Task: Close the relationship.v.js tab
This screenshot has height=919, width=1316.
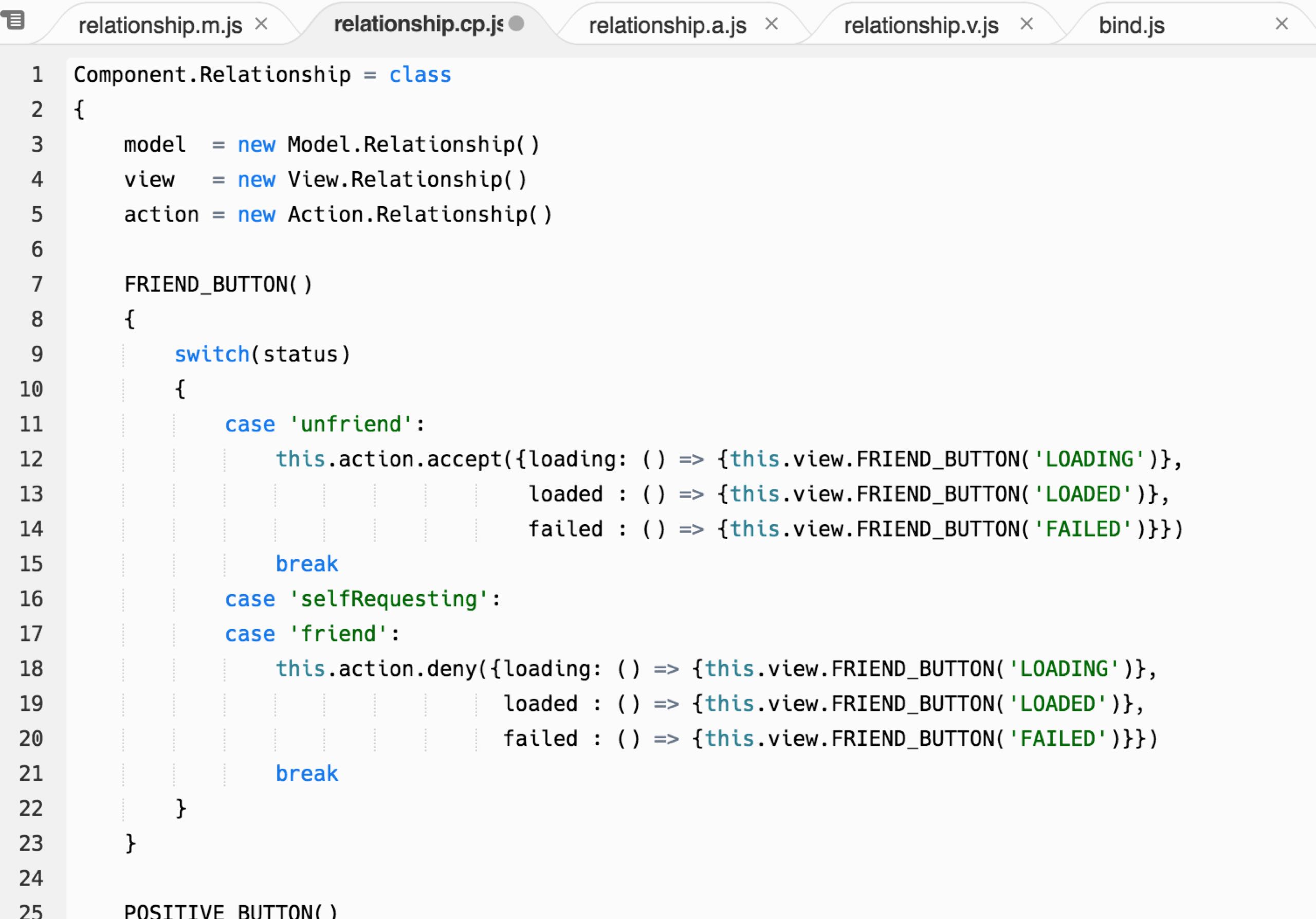Action: coord(1027,24)
